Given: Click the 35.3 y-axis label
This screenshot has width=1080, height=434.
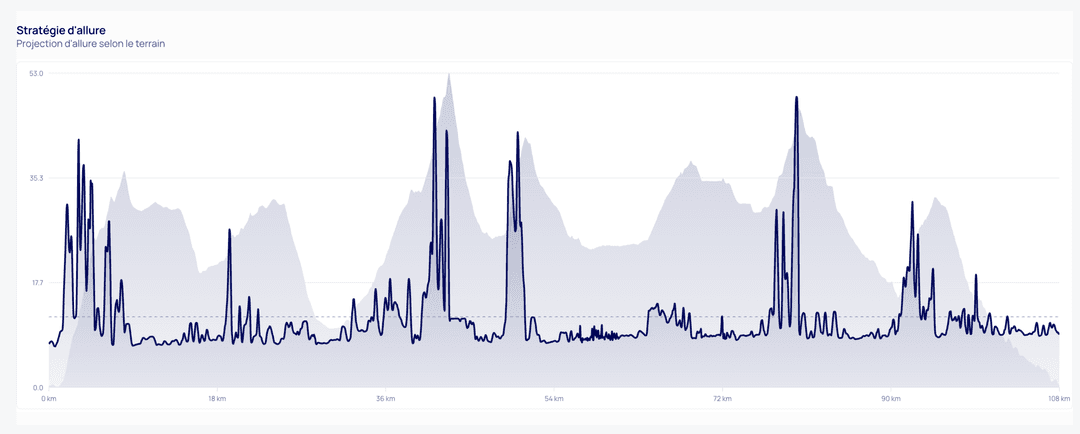Looking at the screenshot, I should point(37,178).
